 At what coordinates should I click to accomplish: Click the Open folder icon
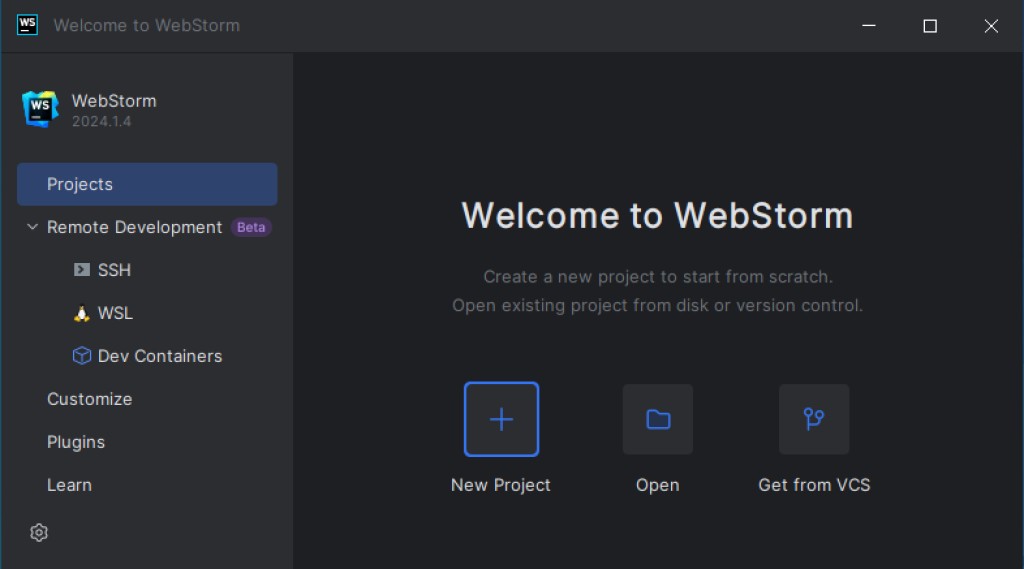(x=658, y=419)
